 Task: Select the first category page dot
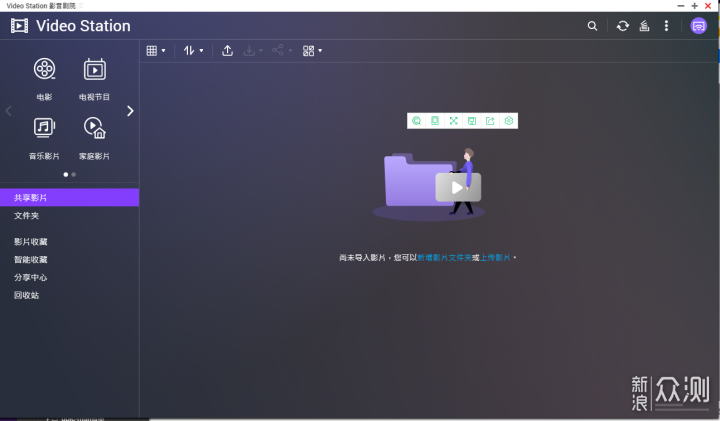tap(66, 174)
